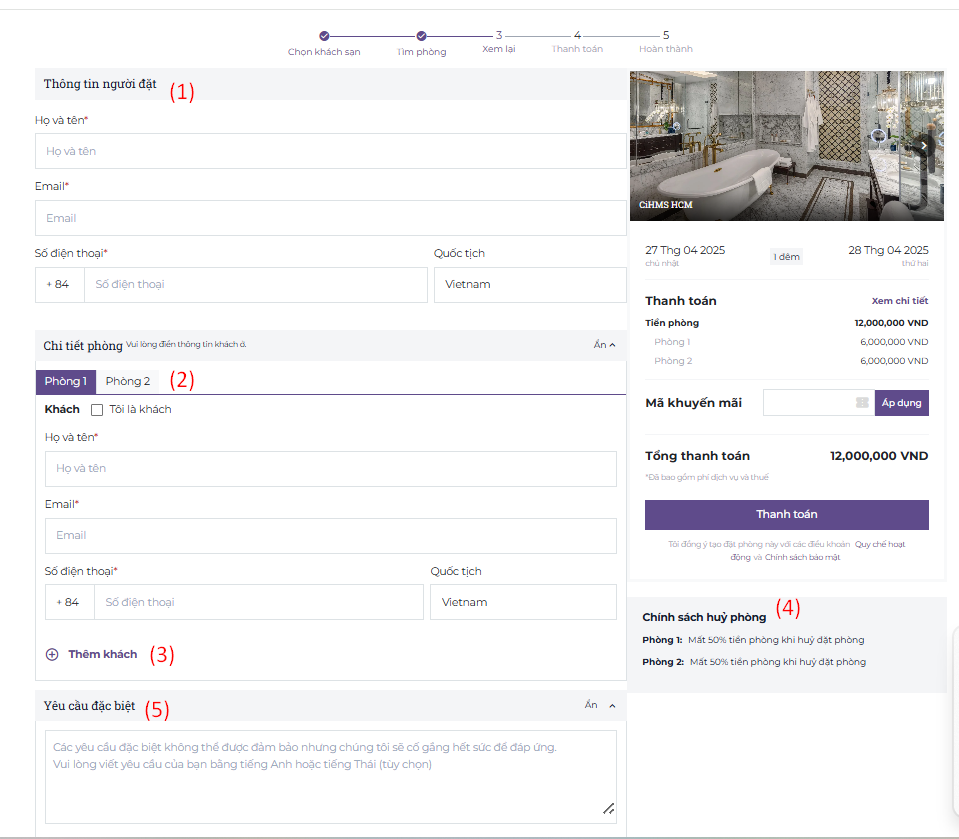Click the completed Tìm phòng step circle

tap(422, 36)
